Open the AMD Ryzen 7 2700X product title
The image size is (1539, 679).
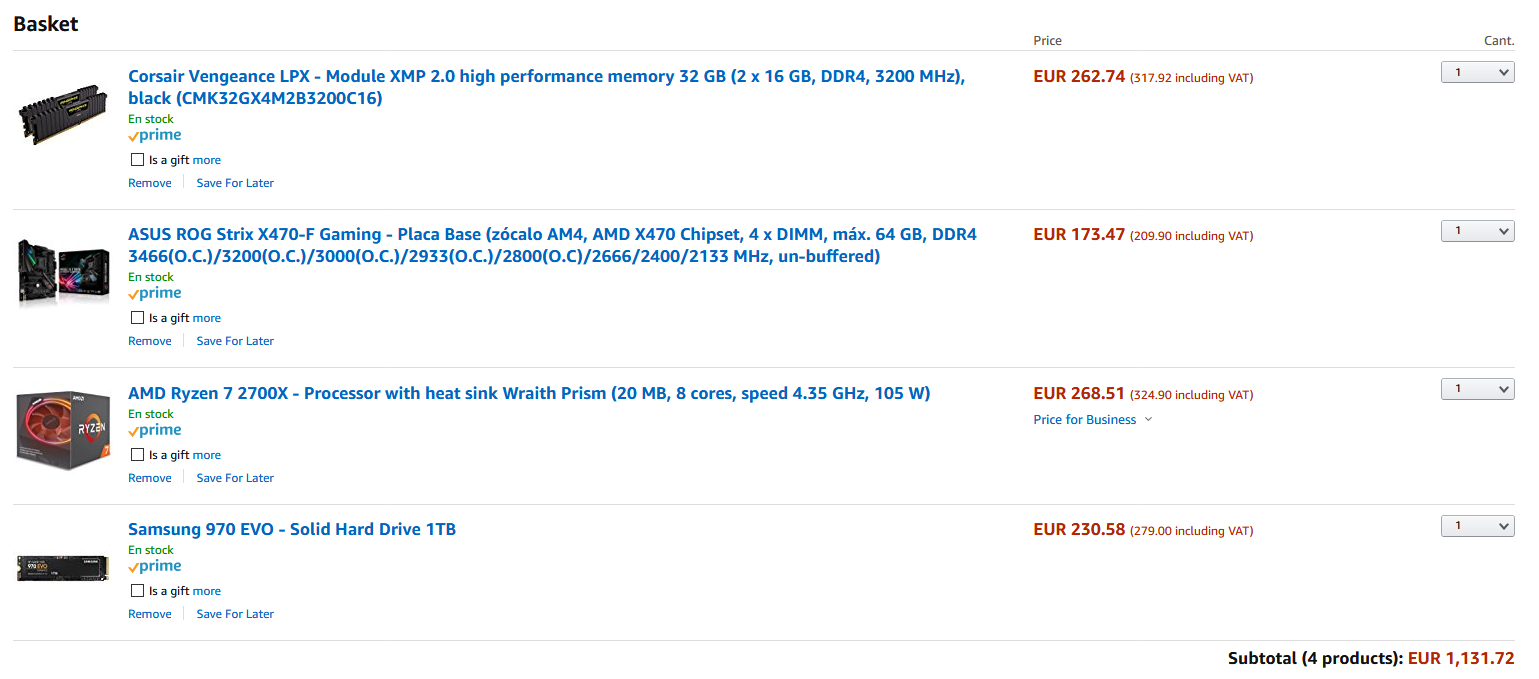529,393
